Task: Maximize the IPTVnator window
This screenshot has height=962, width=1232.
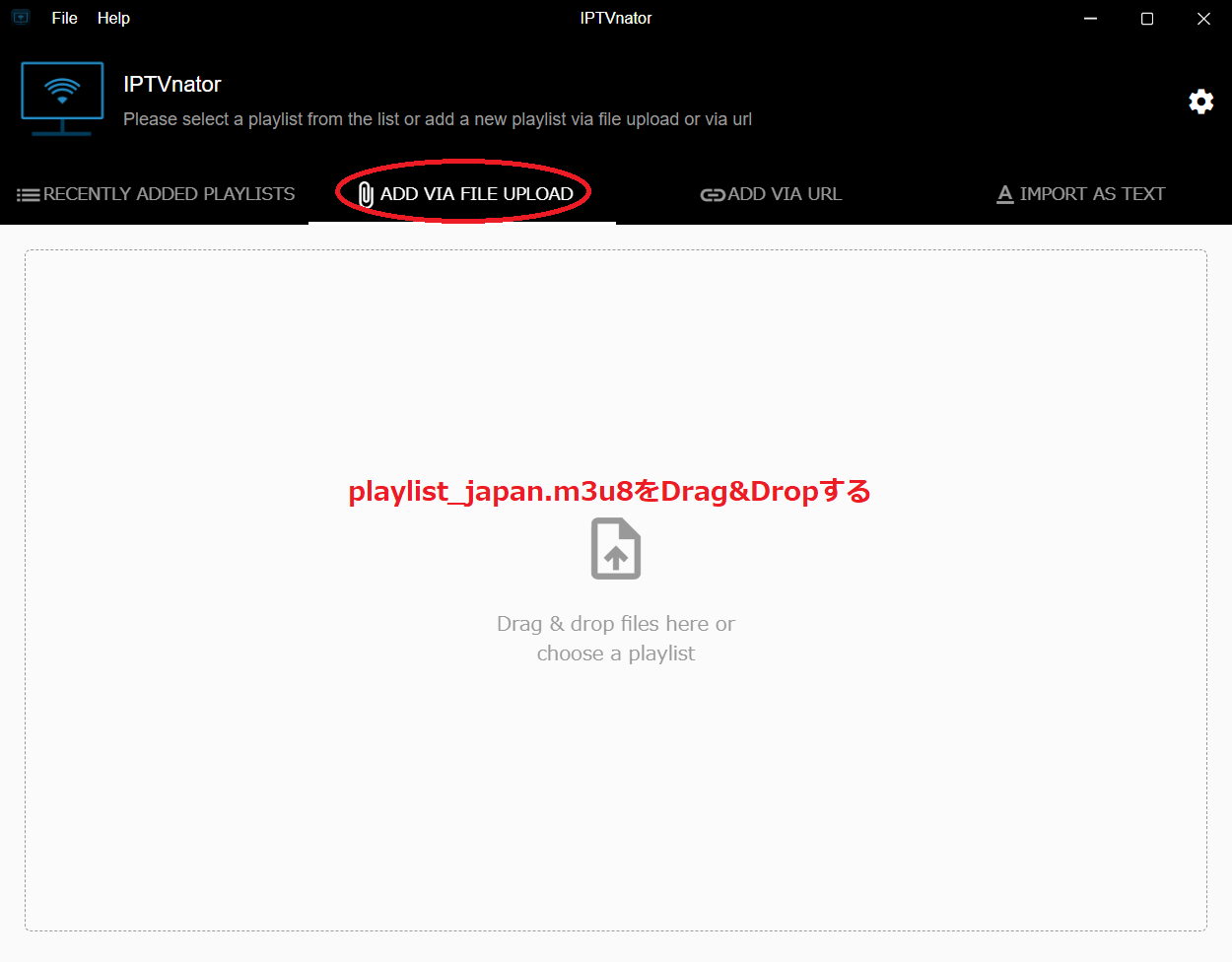Action: pyautogui.click(x=1147, y=18)
